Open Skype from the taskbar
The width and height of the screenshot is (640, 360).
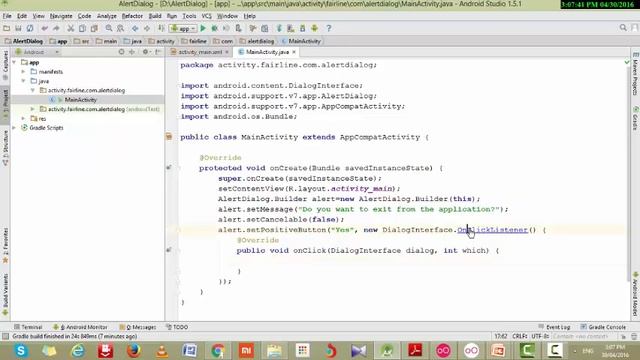(x=21, y=351)
